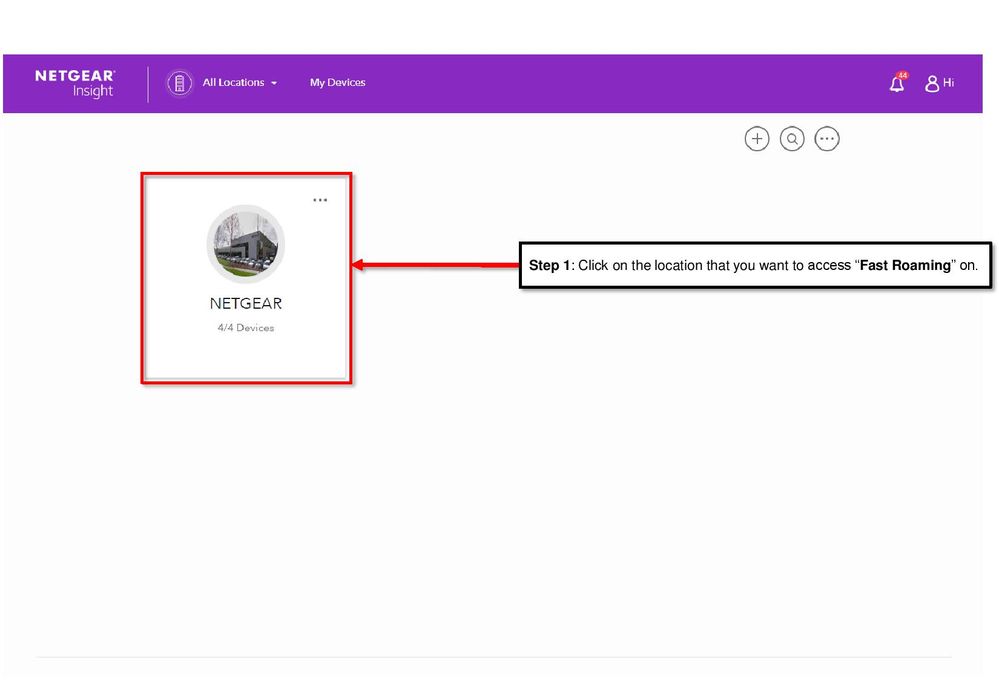Screen dimensions: 999x681
Task: Open the My Devices tab
Action: pos(338,83)
